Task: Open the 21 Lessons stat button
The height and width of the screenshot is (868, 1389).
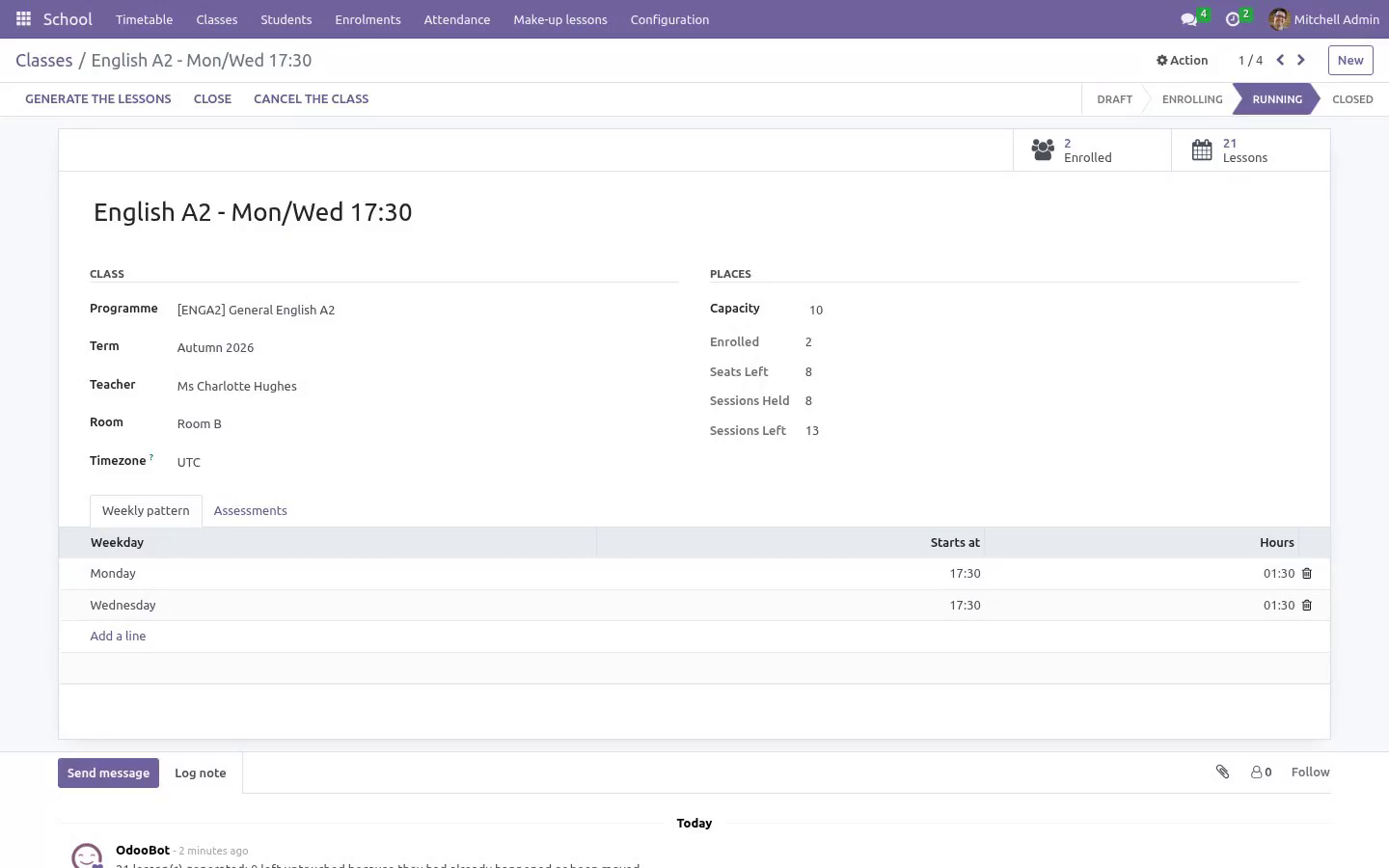Action: click(1251, 150)
